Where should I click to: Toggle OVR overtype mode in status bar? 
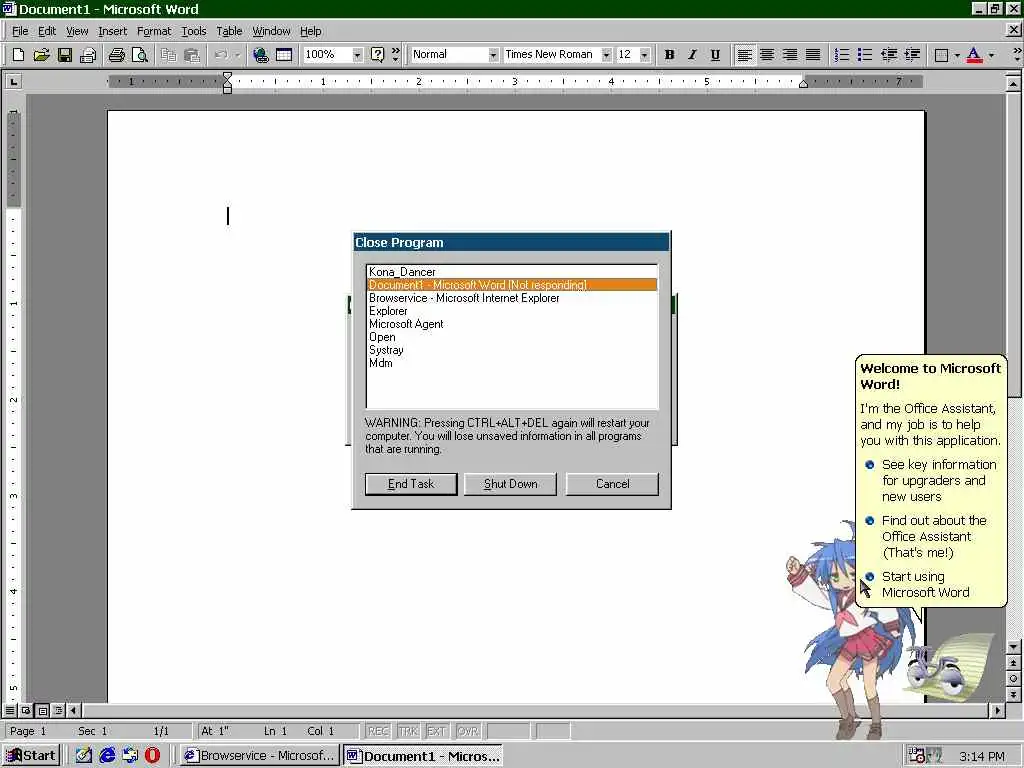[468, 731]
